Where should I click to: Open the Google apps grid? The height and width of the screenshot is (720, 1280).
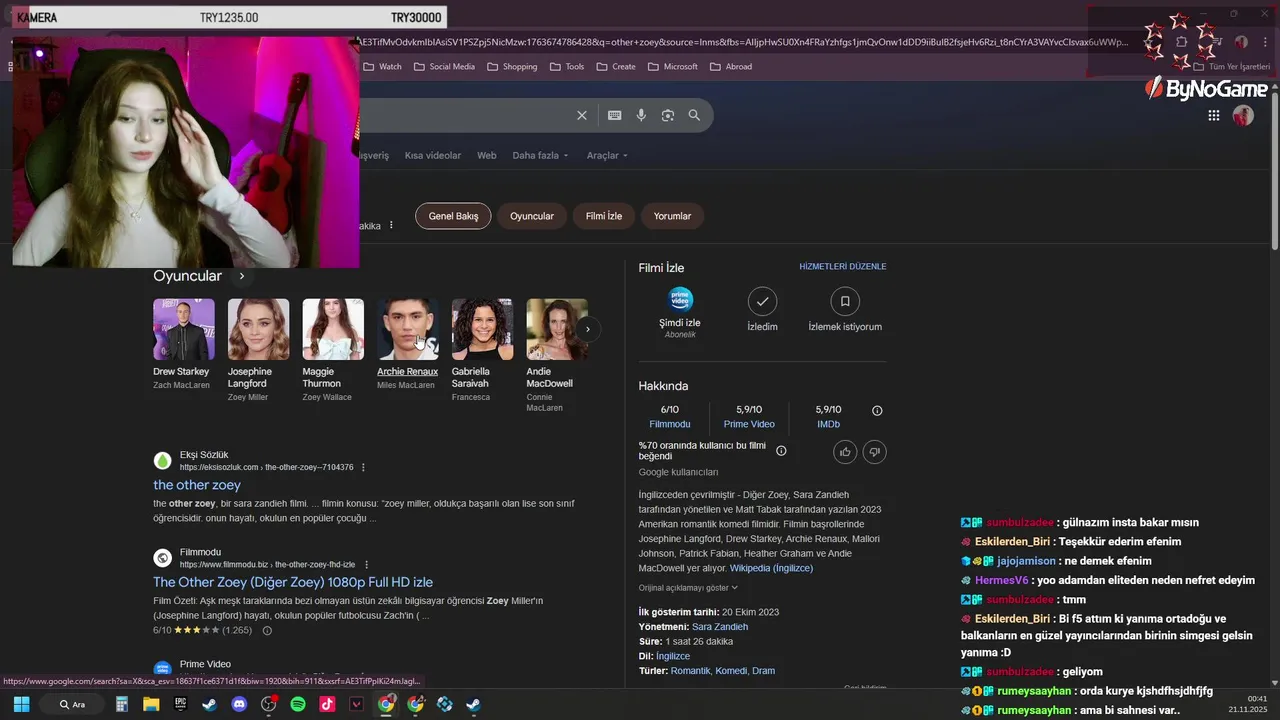point(1214,115)
